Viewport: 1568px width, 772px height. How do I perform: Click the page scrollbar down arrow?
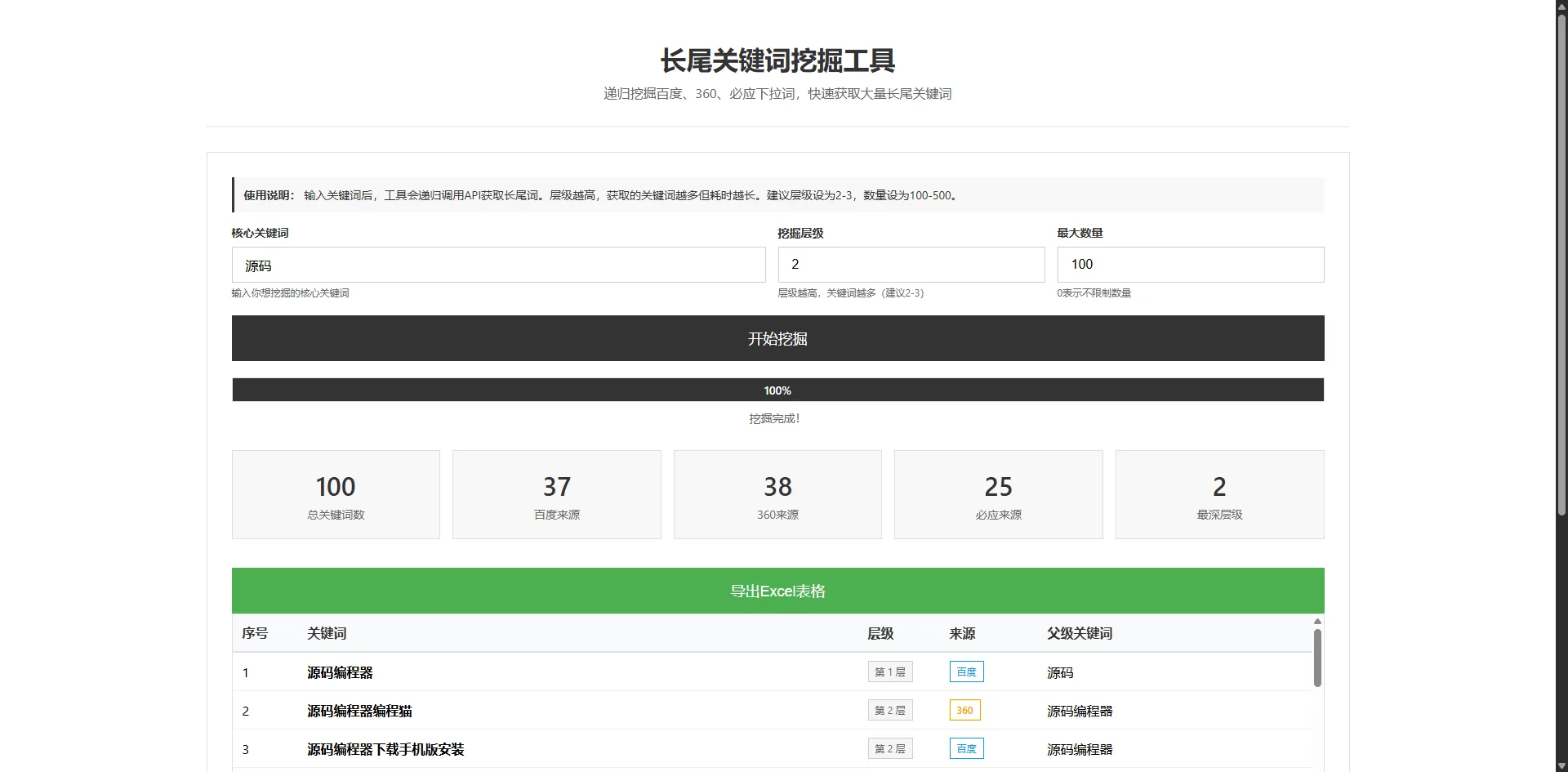[1561, 765]
